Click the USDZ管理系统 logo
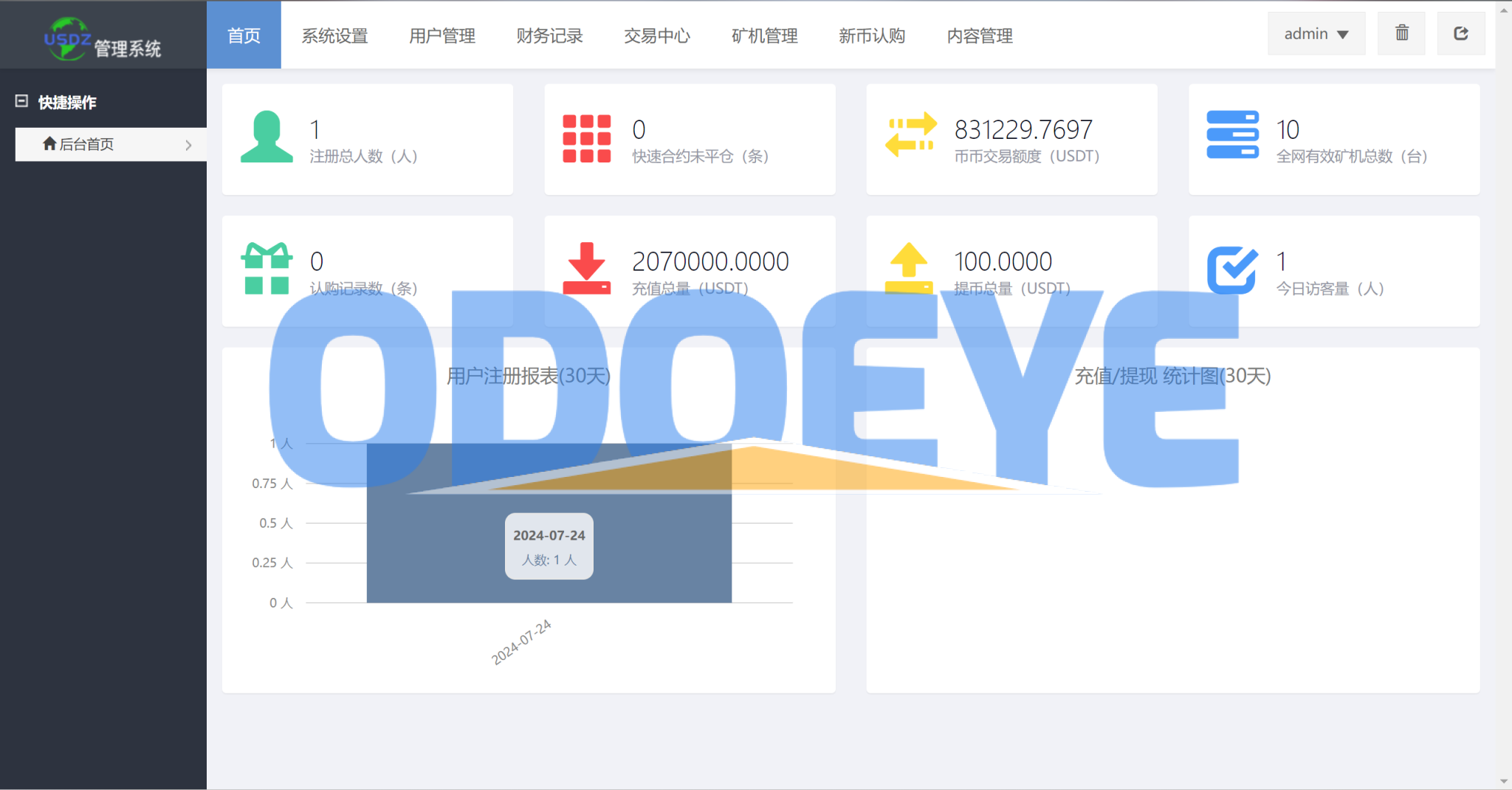The height and width of the screenshot is (790, 1512). tap(103, 38)
